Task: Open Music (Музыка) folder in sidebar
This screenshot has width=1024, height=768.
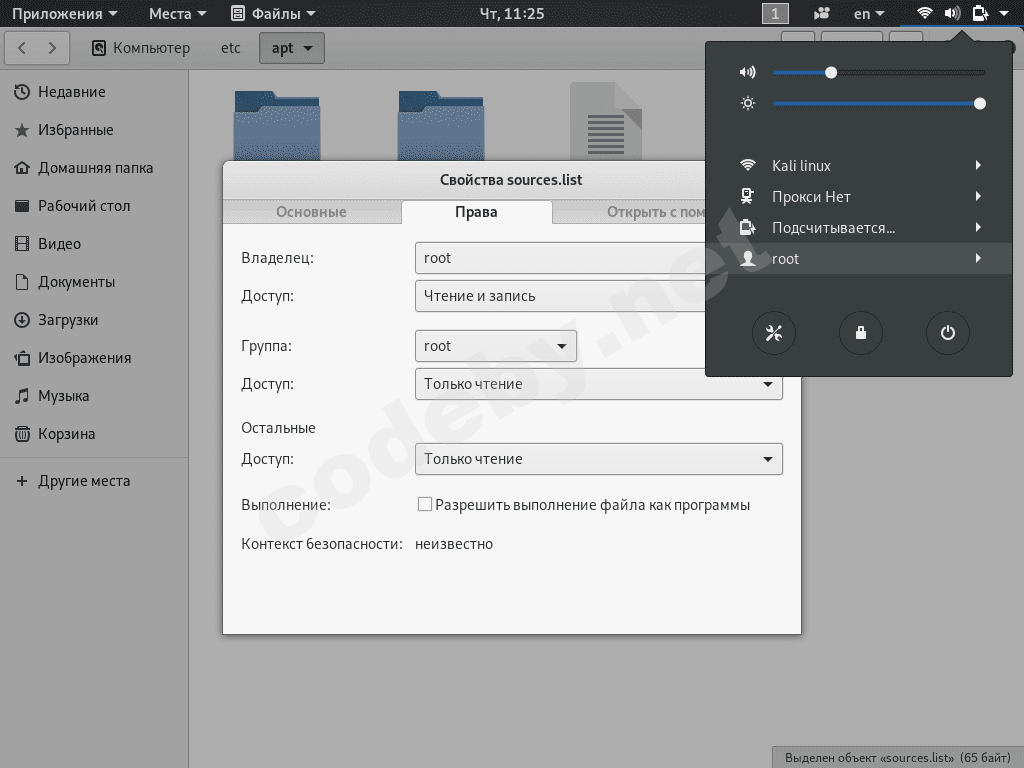Action: coord(63,396)
